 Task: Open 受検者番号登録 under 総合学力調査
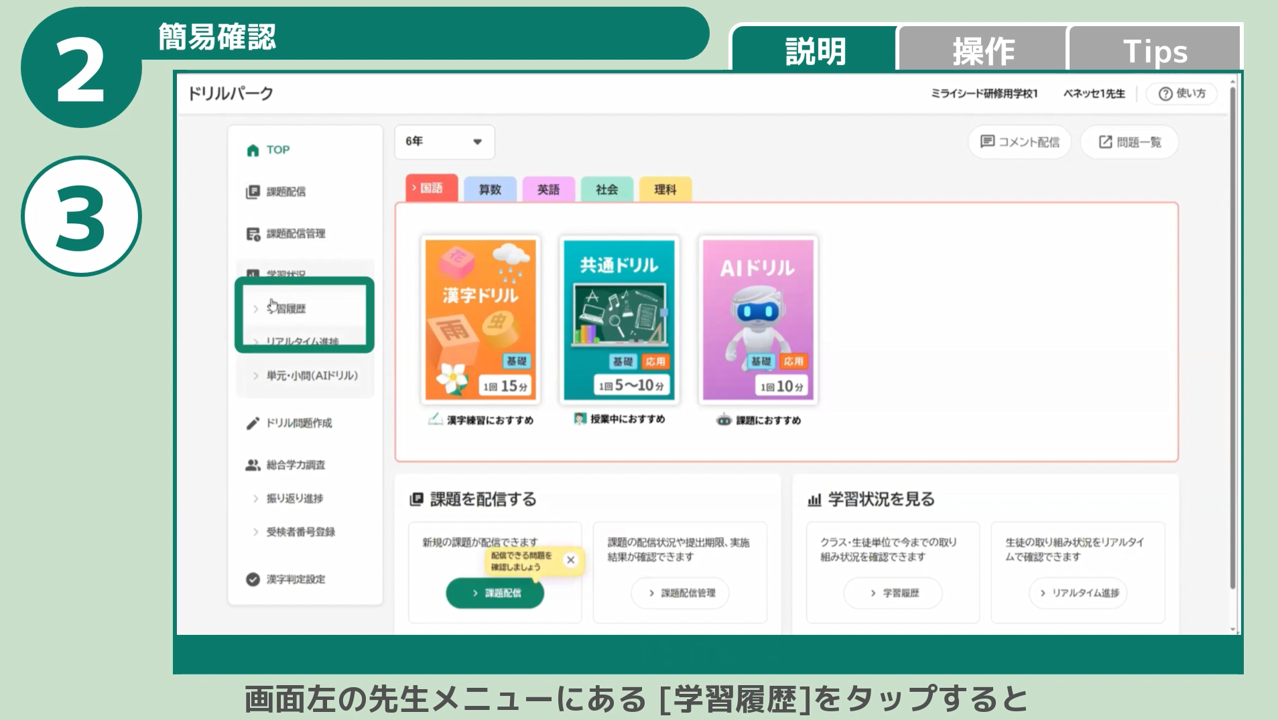coord(296,532)
